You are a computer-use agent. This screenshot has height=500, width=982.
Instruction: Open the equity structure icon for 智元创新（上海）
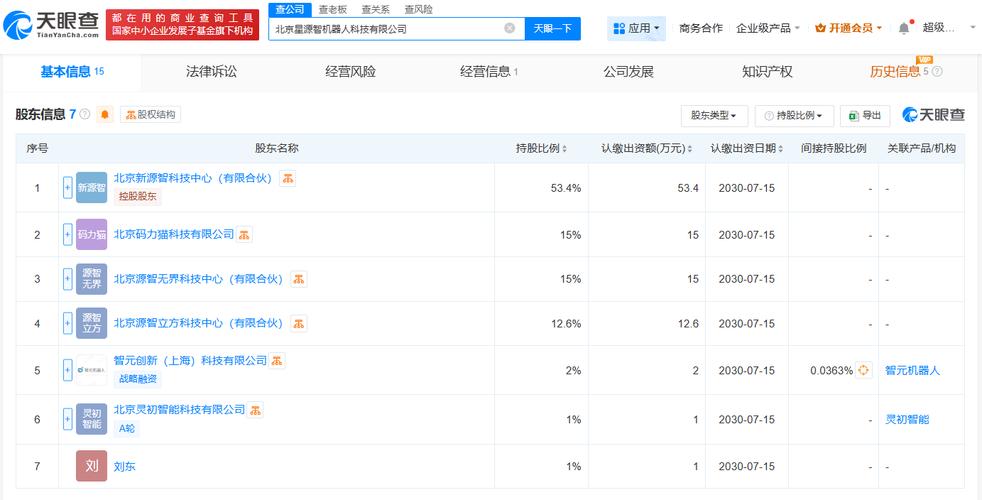277,360
